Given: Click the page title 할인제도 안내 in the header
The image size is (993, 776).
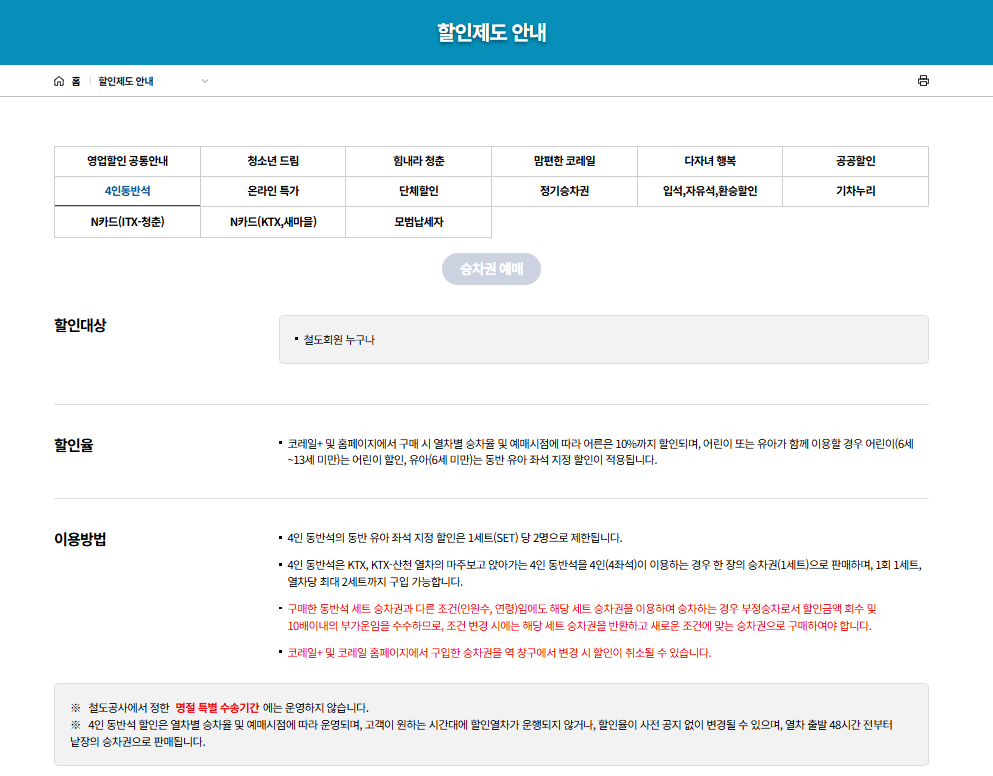Looking at the screenshot, I should click(492, 32).
